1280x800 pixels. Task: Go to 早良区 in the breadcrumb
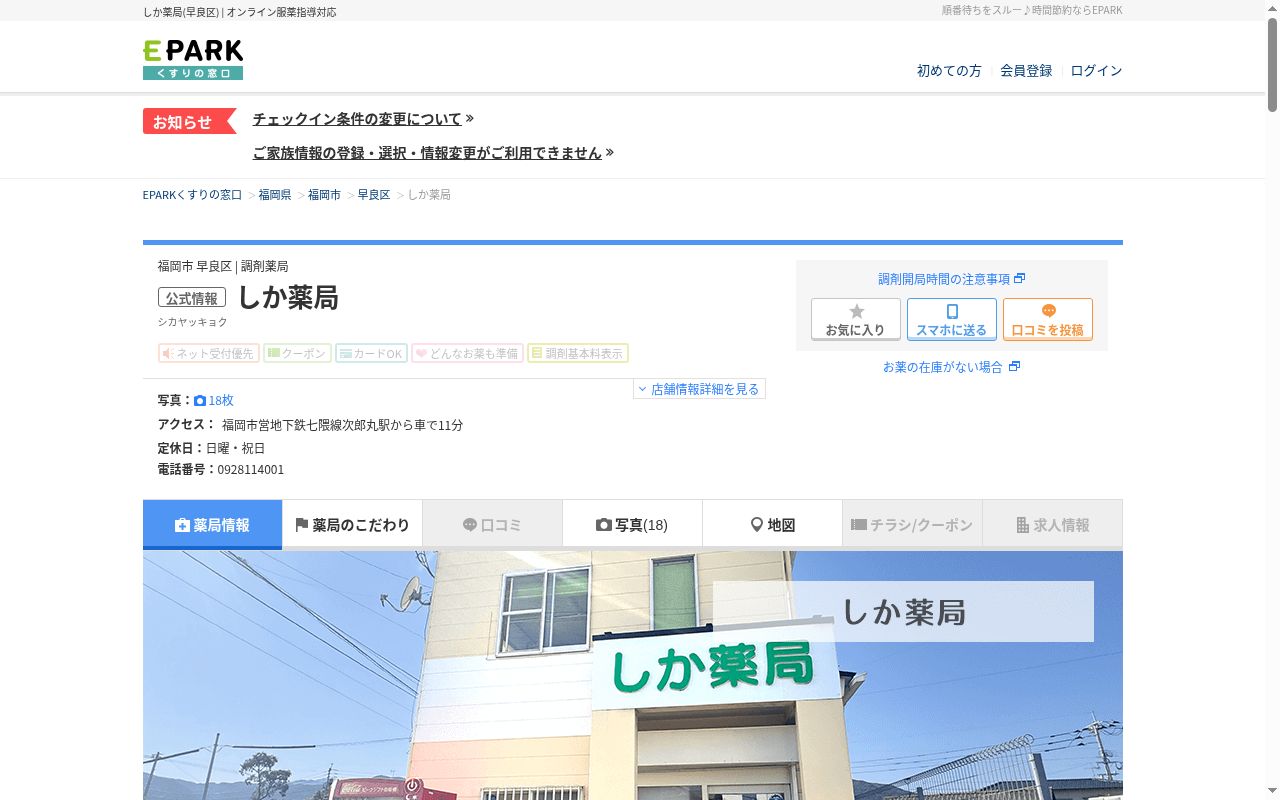coord(374,195)
